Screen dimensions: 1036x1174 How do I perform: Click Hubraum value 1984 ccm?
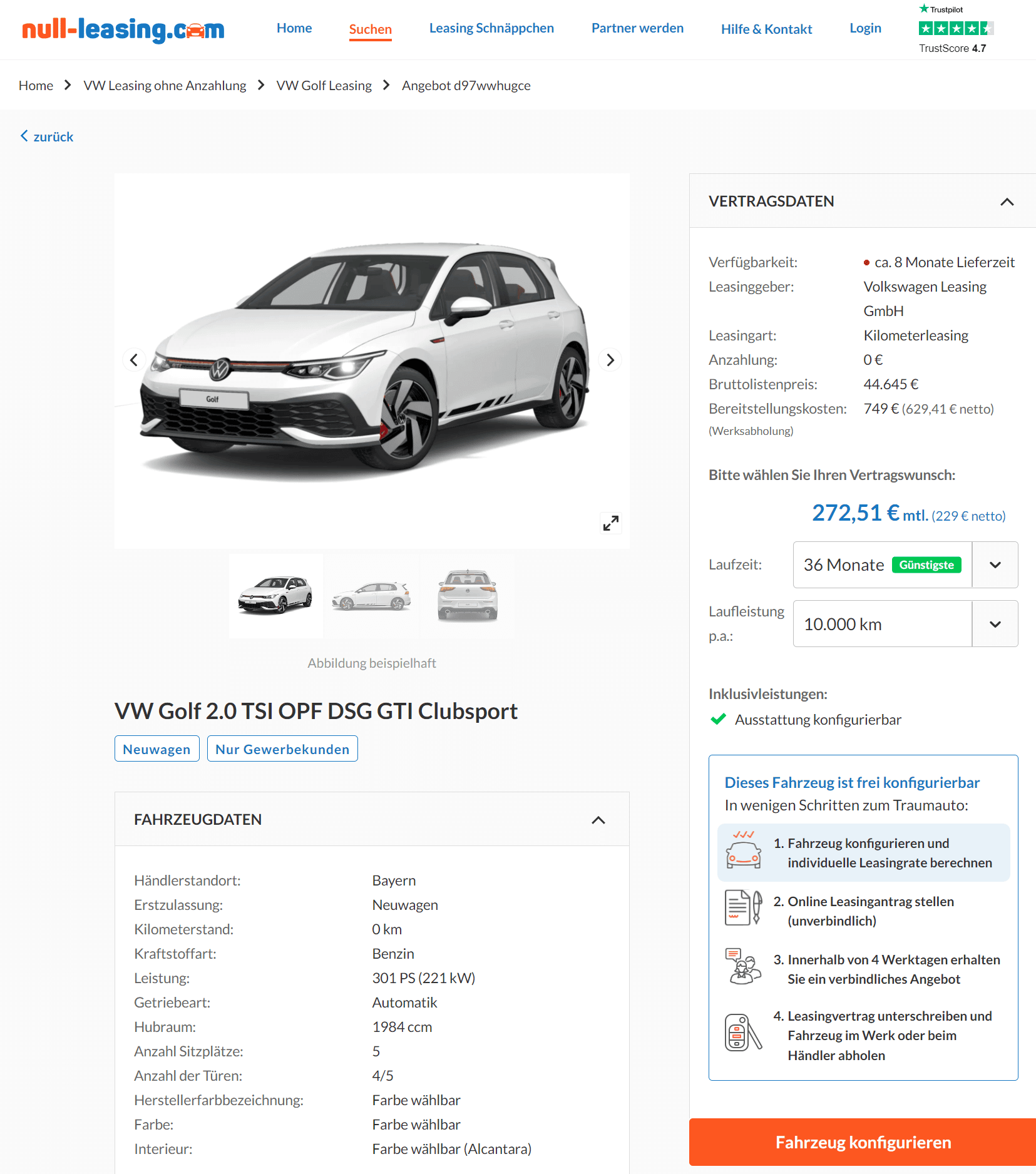click(402, 1028)
